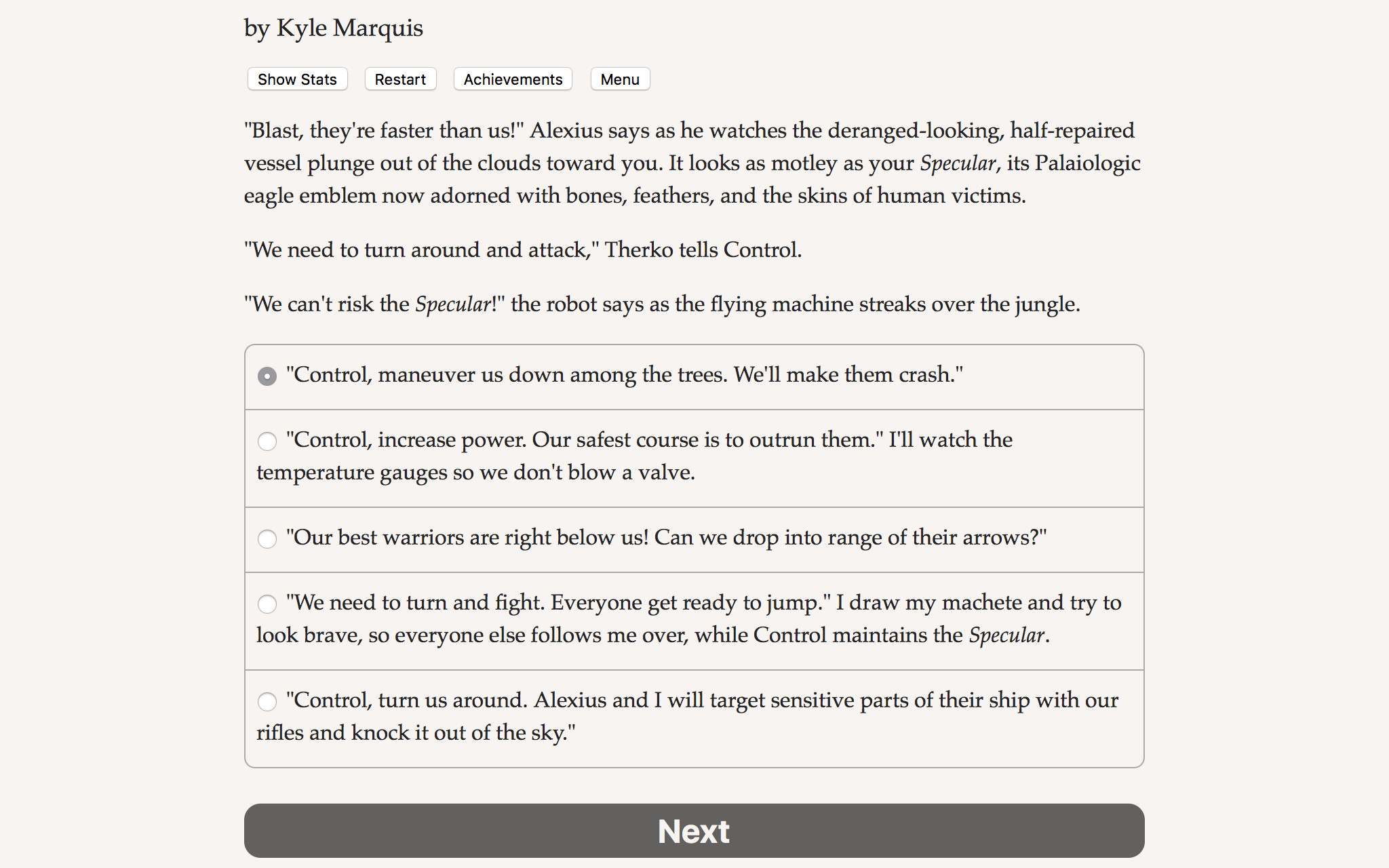1389x868 pixels.
Task: Select the radio button for maneuvering among trees
Action: click(267, 376)
